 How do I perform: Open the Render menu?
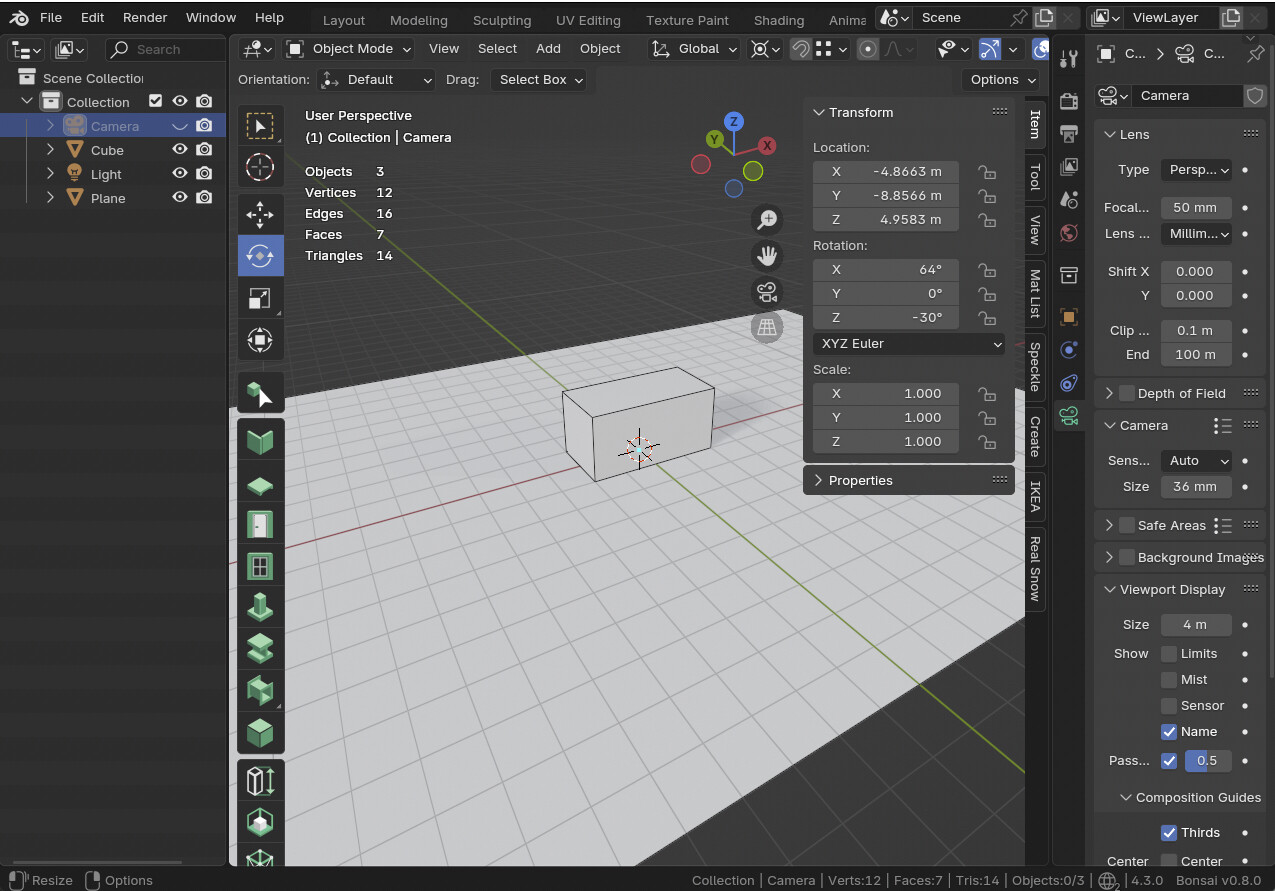pos(145,18)
